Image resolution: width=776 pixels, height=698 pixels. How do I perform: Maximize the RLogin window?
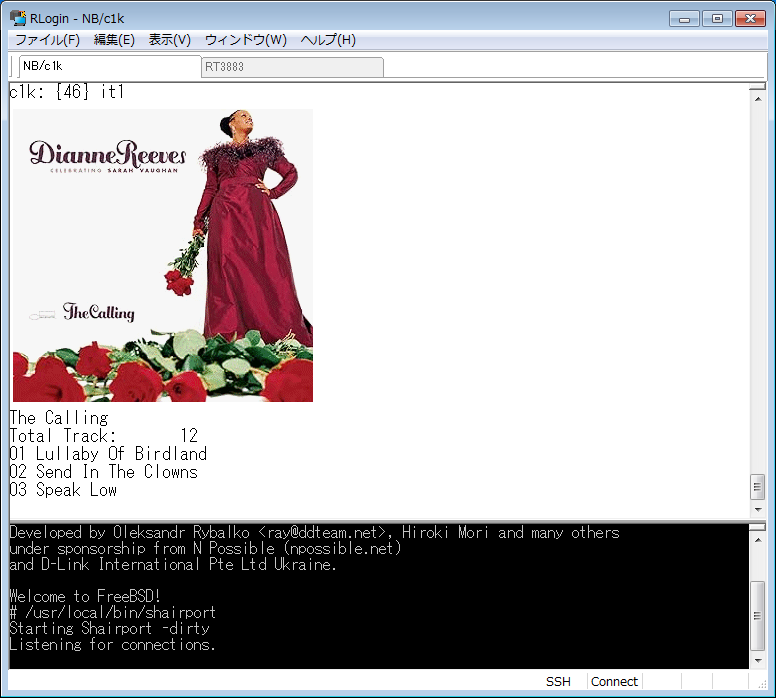(x=717, y=19)
